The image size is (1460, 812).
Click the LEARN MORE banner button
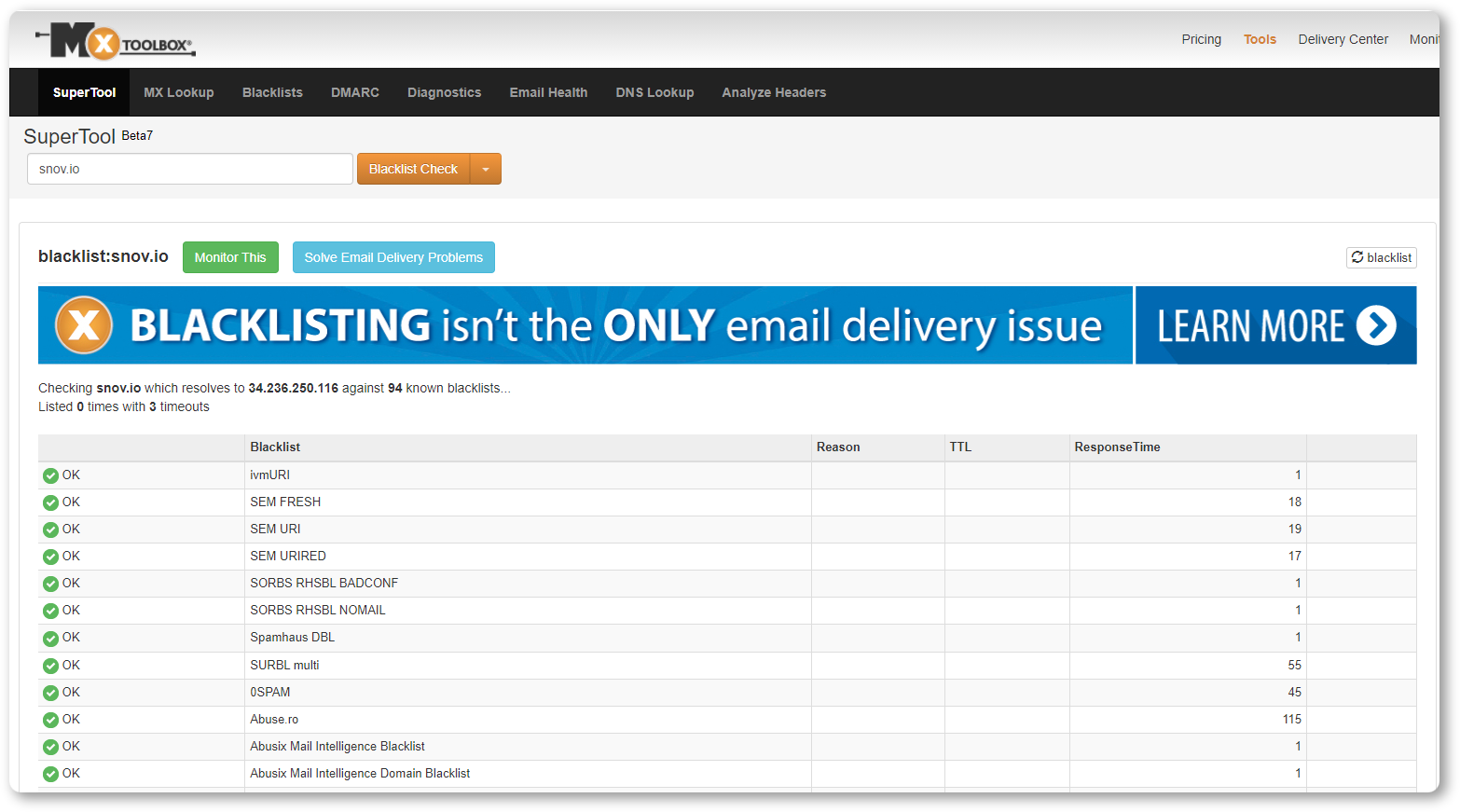1276,325
